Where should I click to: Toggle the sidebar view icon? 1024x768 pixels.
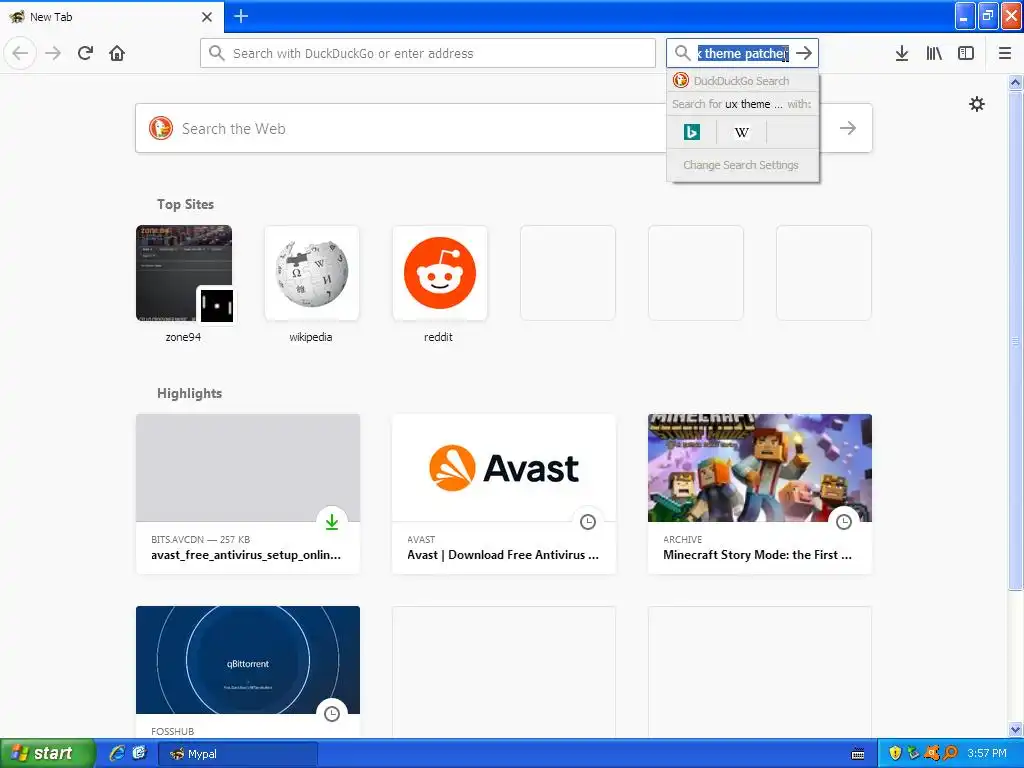click(x=966, y=53)
